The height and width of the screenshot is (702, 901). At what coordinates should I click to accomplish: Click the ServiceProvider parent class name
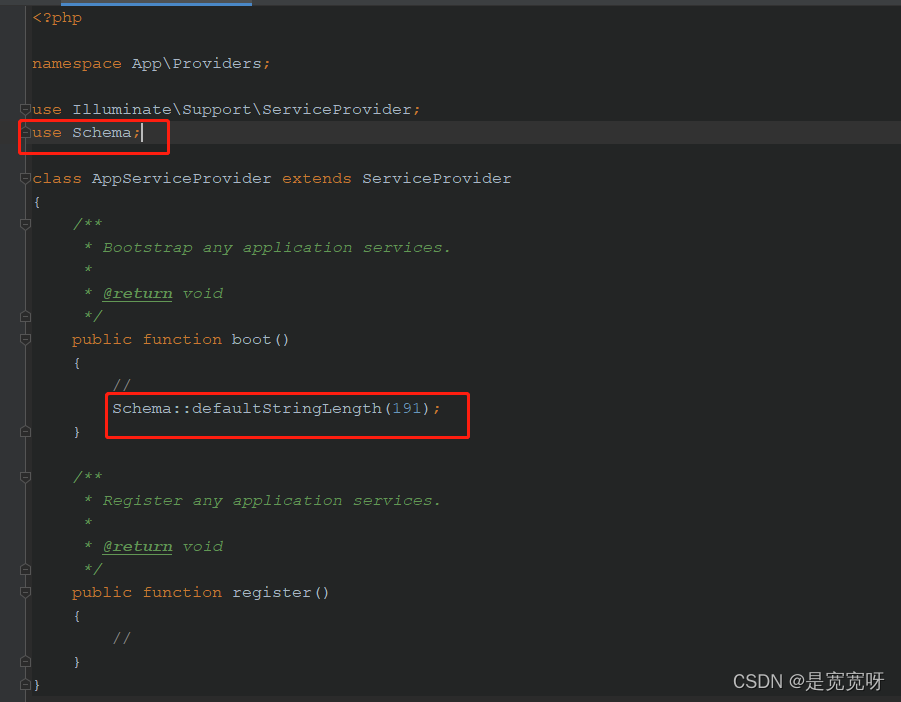(437, 179)
